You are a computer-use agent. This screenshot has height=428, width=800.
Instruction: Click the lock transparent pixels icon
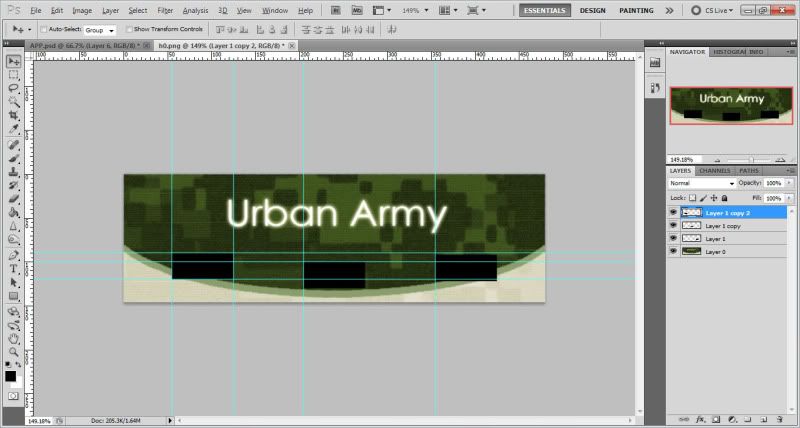pos(693,199)
